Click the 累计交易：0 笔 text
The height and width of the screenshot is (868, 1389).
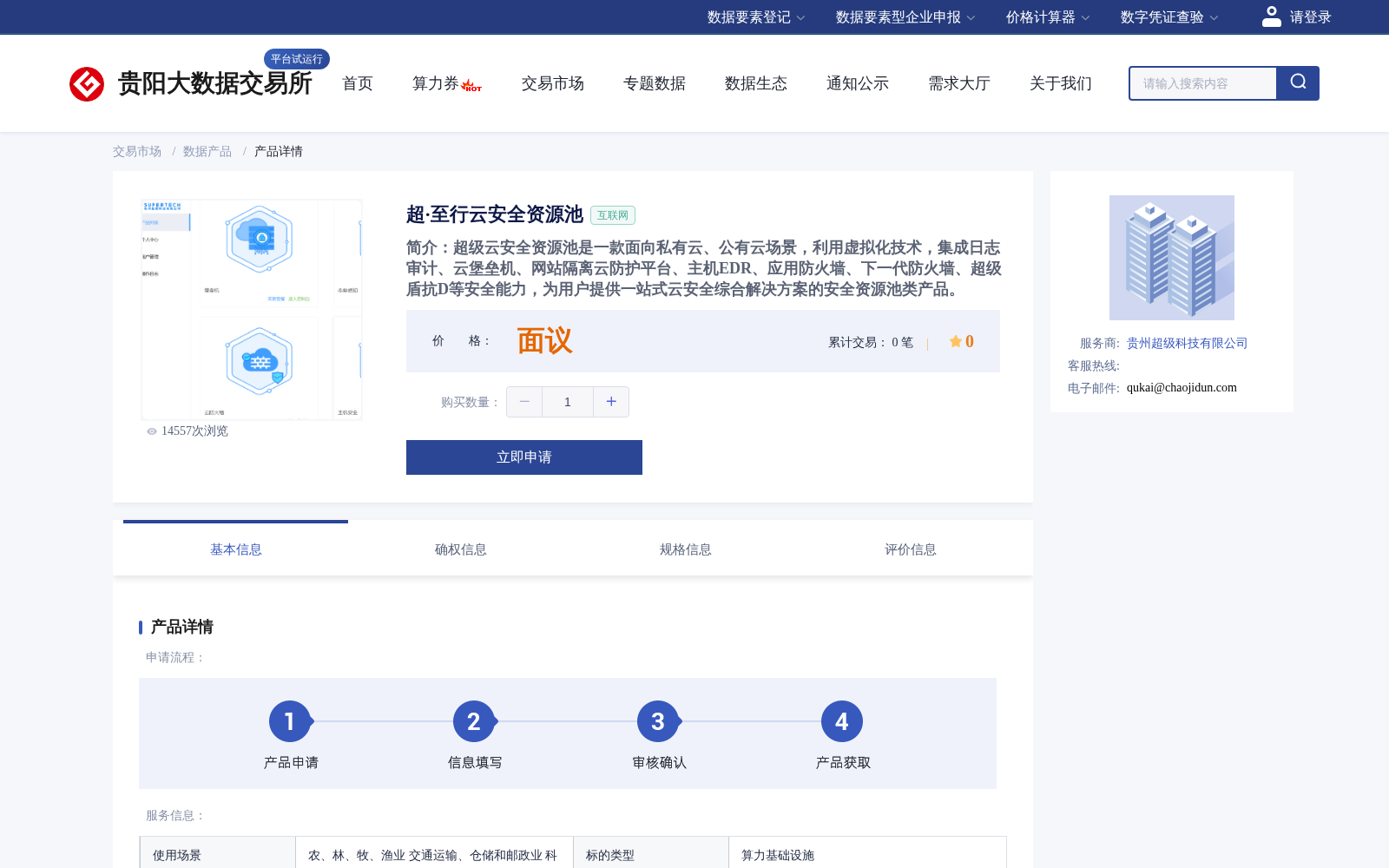[871, 342]
